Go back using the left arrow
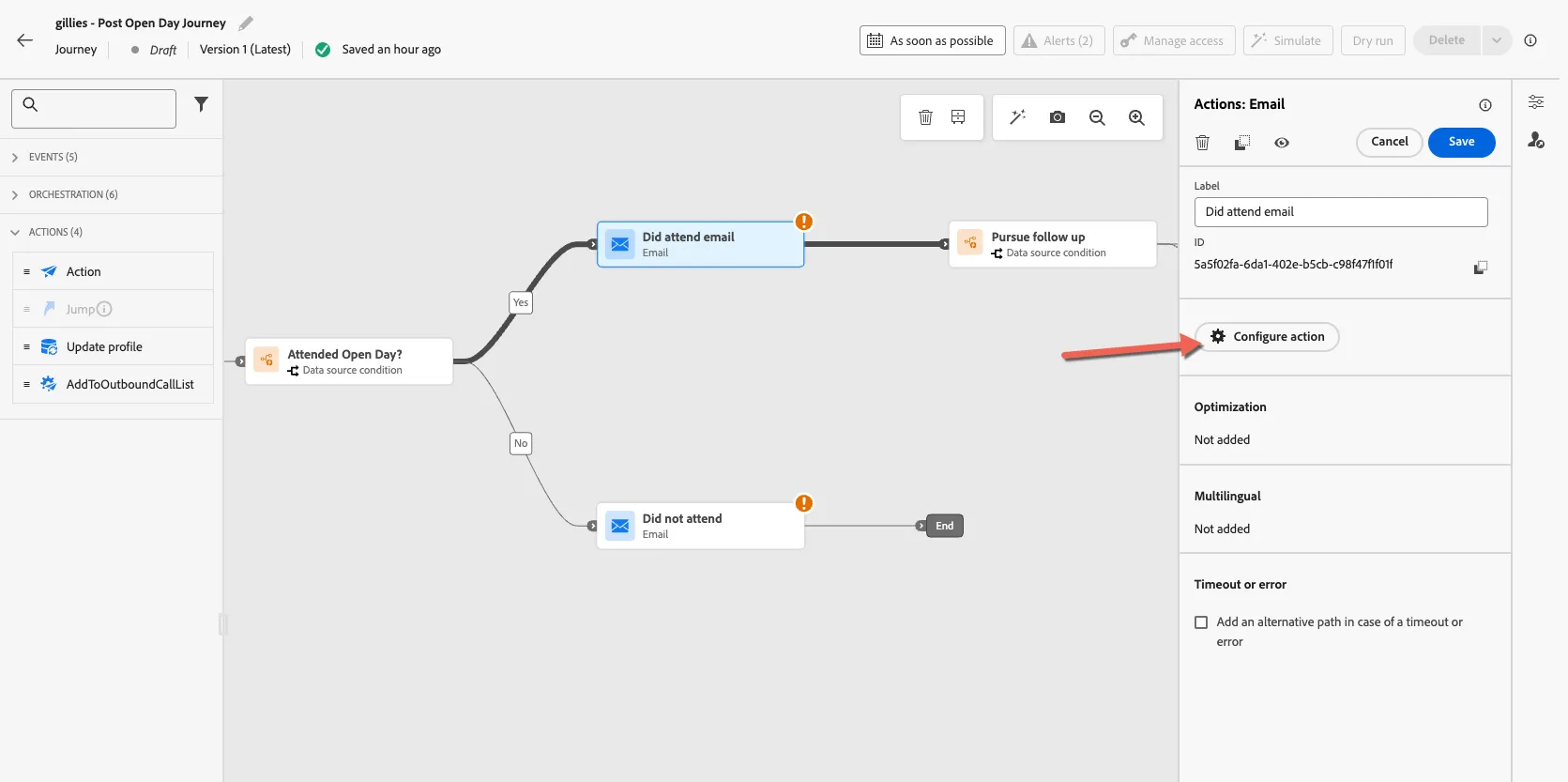 coord(25,40)
